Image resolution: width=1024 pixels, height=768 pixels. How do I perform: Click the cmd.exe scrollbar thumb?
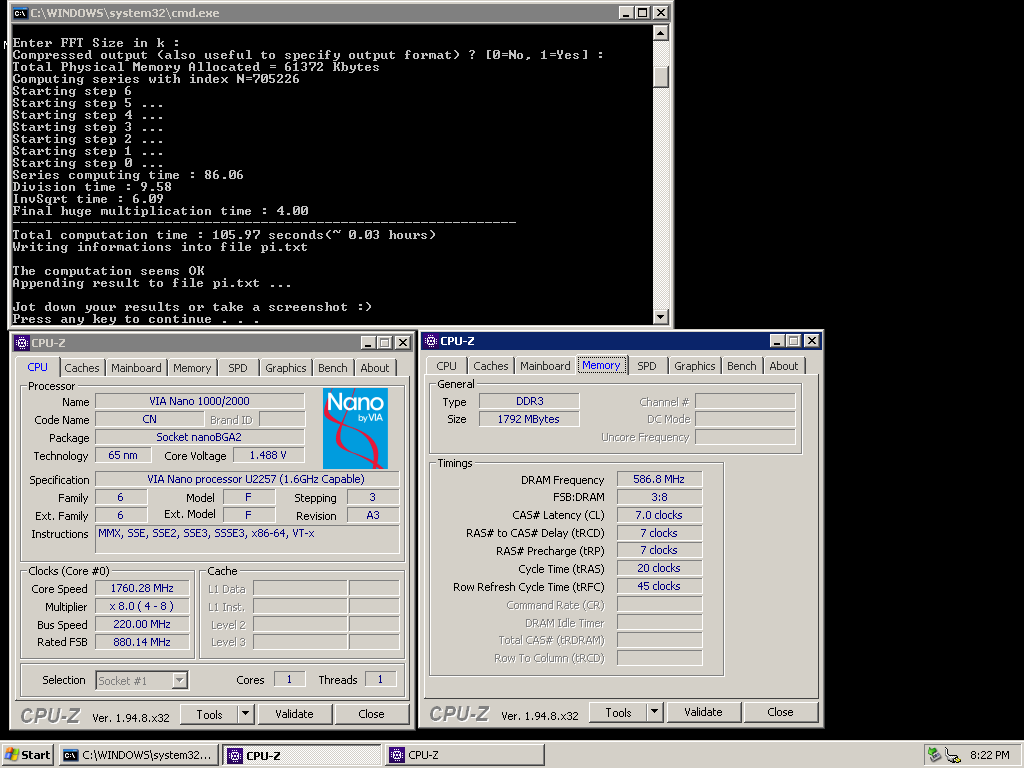pos(661,77)
